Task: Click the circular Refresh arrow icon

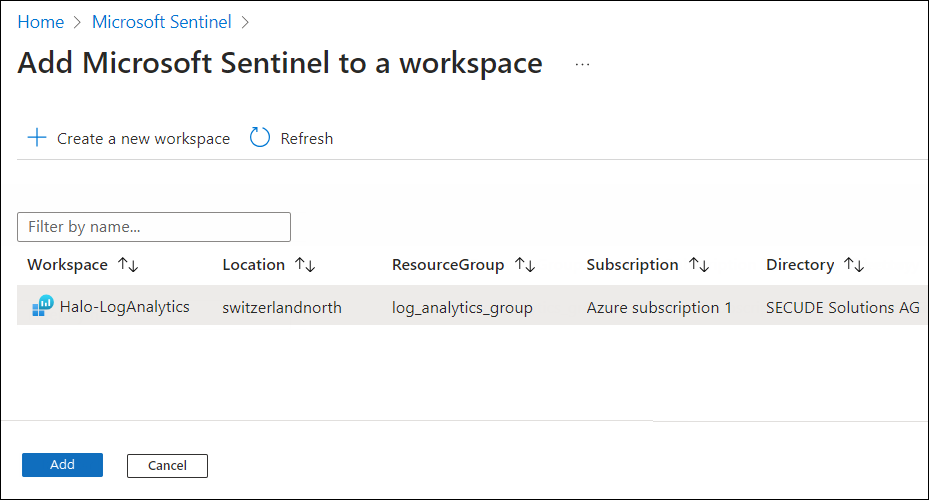Action: coord(260,138)
